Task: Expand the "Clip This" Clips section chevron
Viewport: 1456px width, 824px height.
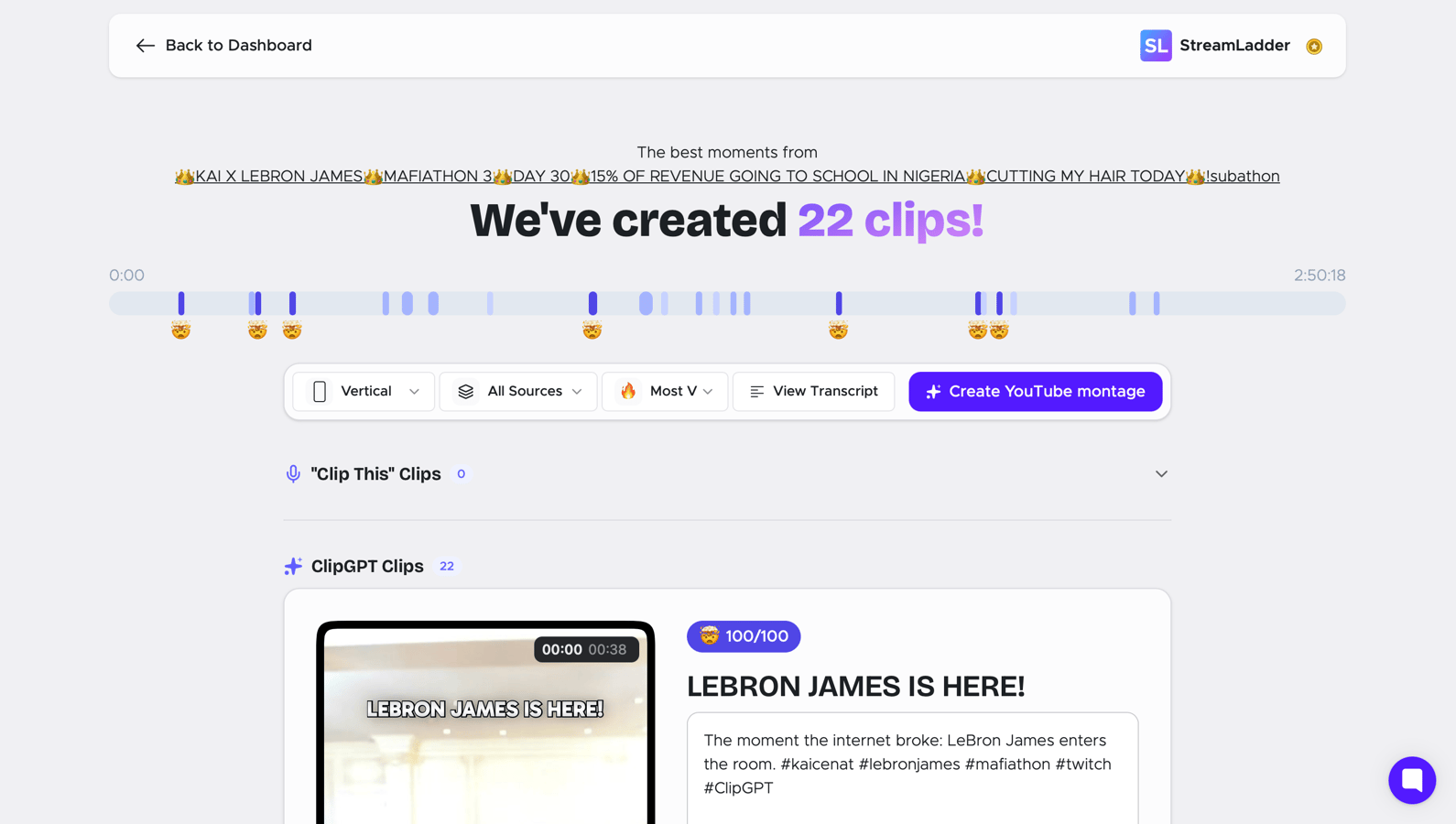Action: point(1161,474)
